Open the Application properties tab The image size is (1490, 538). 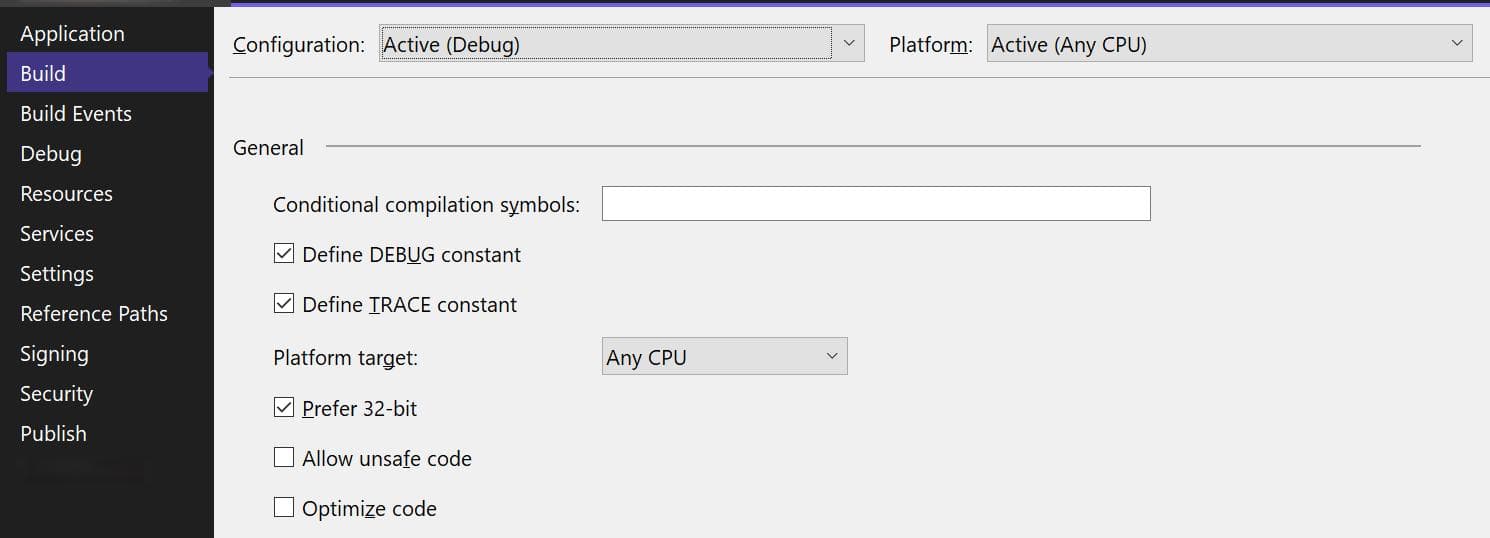click(72, 34)
